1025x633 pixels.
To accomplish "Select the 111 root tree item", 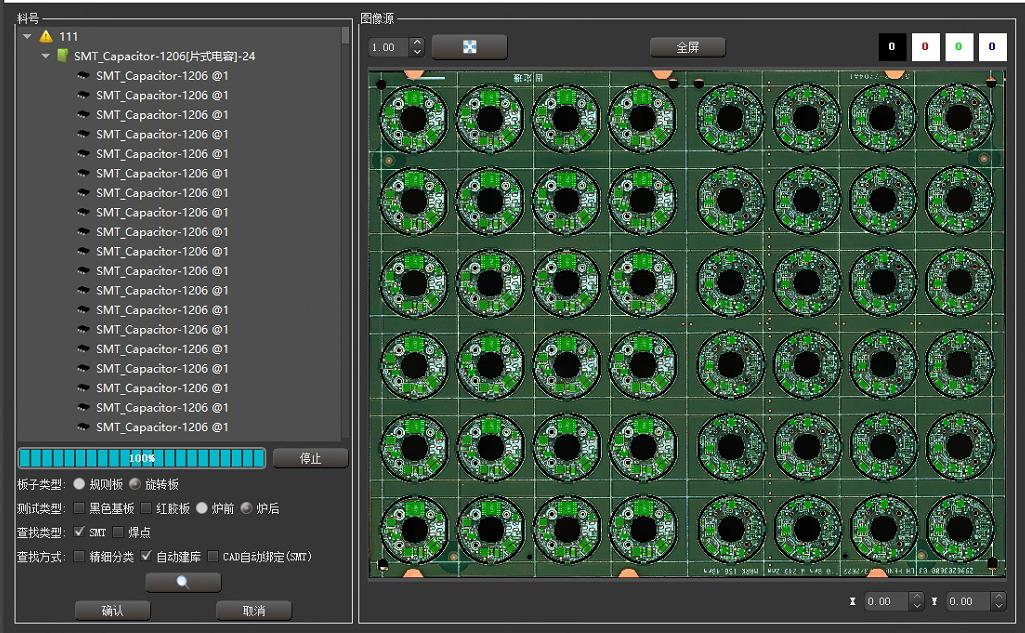I will point(69,37).
